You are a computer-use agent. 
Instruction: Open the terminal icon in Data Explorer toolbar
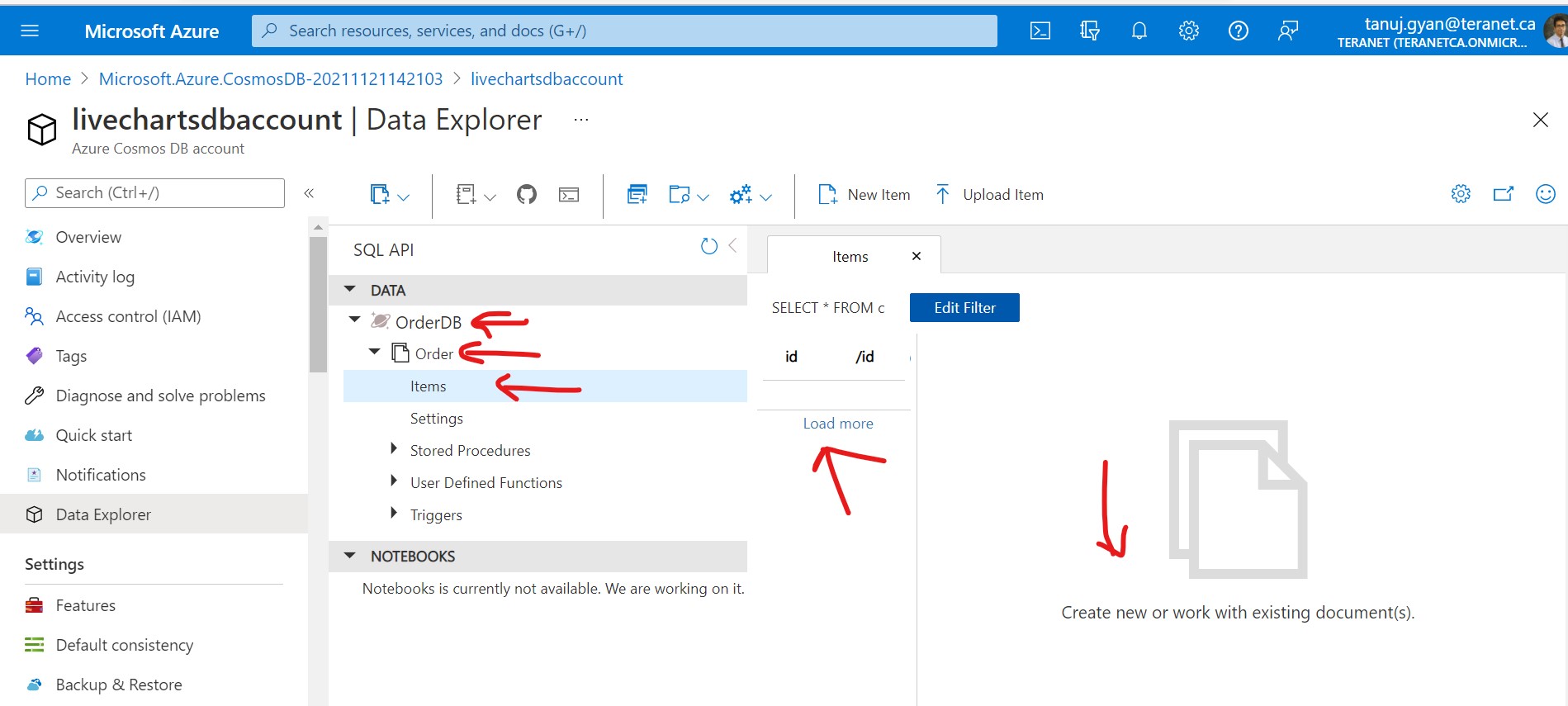[569, 195]
